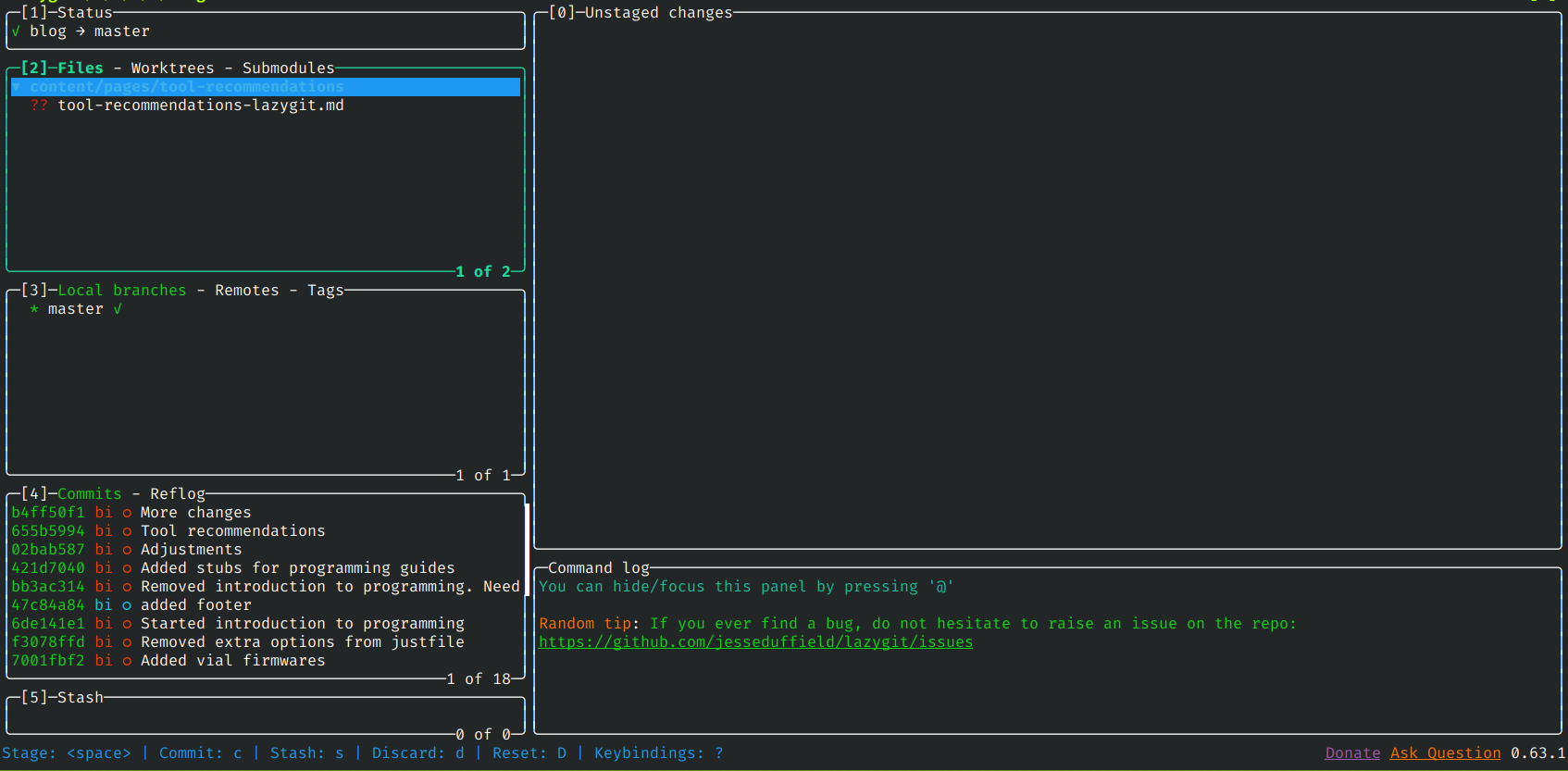Switch to the Worktrees tab
This screenshot has width=1568, height=771.
(x=172, y=68)
